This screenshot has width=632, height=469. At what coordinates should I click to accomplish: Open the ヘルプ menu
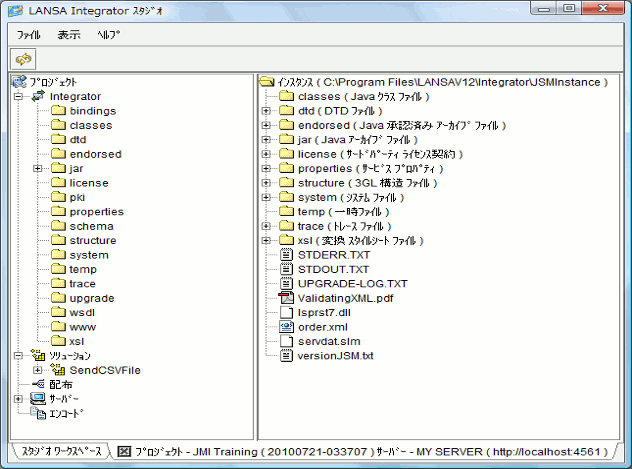point(108,35)
